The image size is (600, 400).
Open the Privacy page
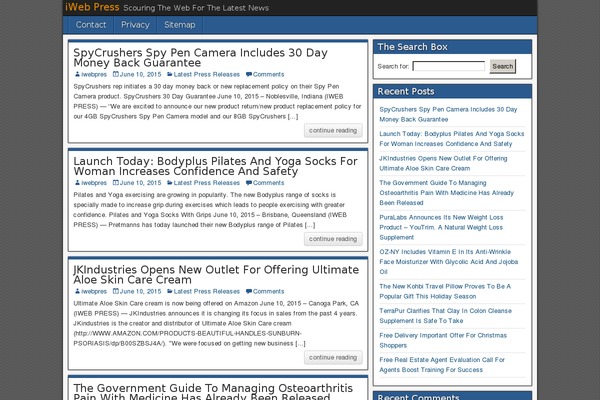click(135, 25)
